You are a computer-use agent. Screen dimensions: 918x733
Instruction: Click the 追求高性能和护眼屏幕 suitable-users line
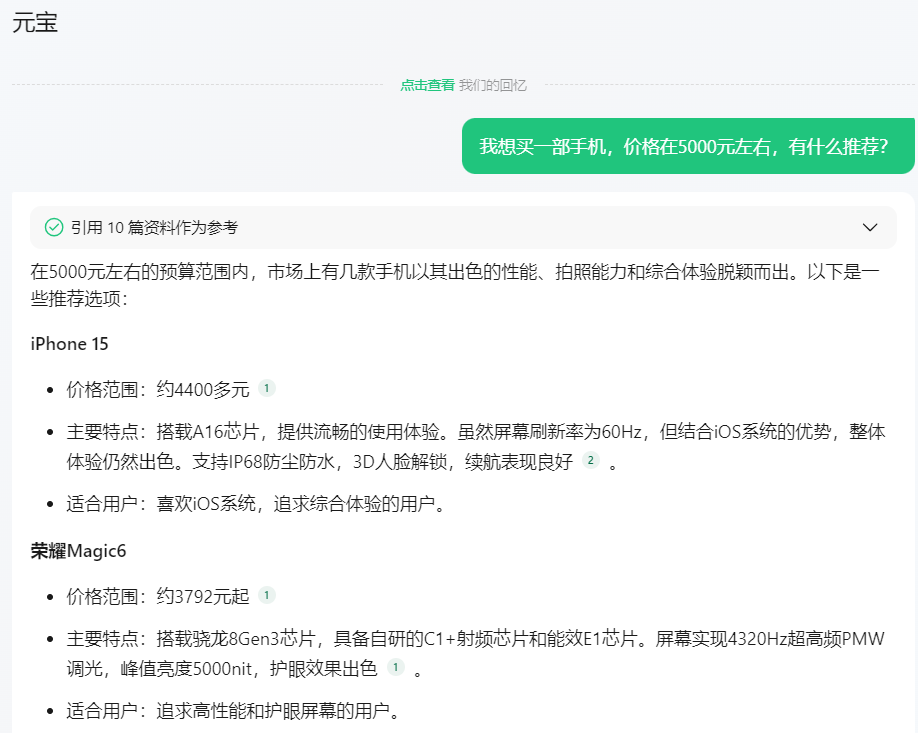[x=233, y=711]
